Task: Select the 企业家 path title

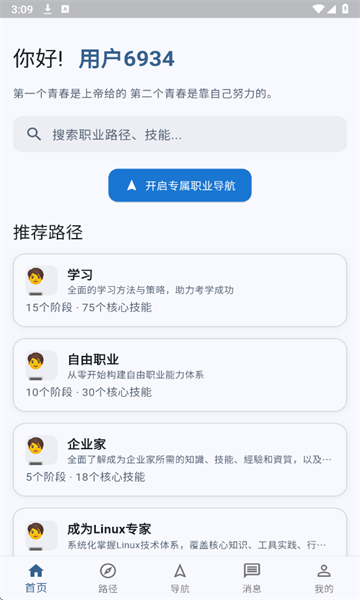Action: [86, 445]
